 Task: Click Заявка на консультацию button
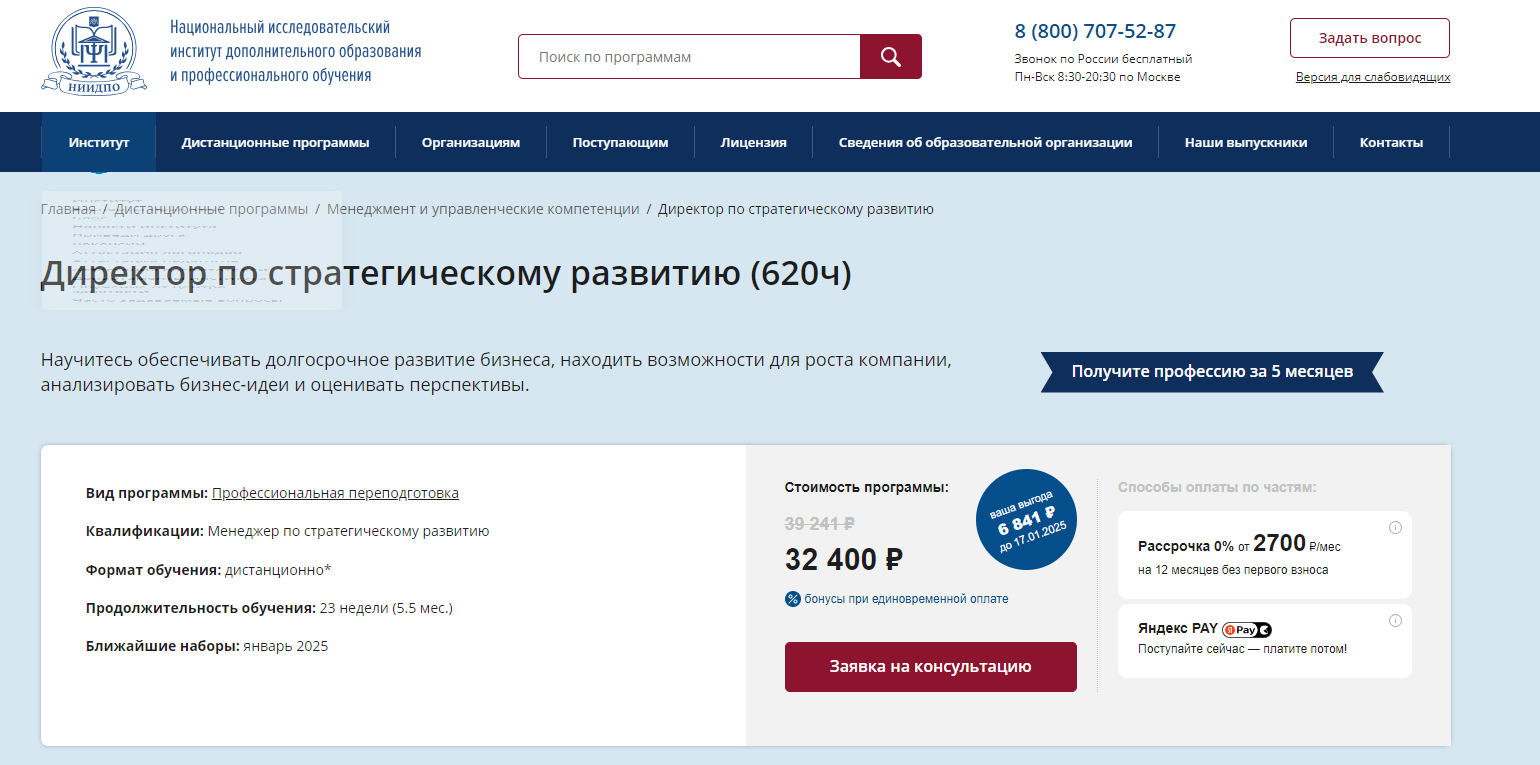pyautogui.click(x=930, y=667)
